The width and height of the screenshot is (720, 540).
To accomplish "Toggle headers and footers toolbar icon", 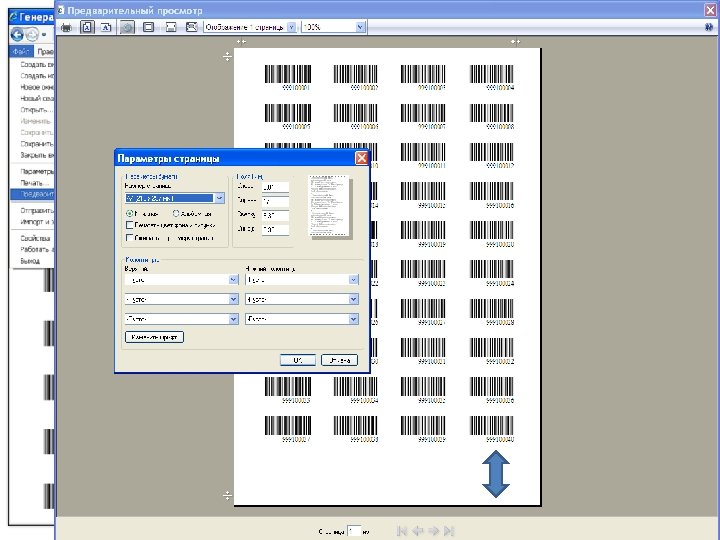I will click(148, 28).
